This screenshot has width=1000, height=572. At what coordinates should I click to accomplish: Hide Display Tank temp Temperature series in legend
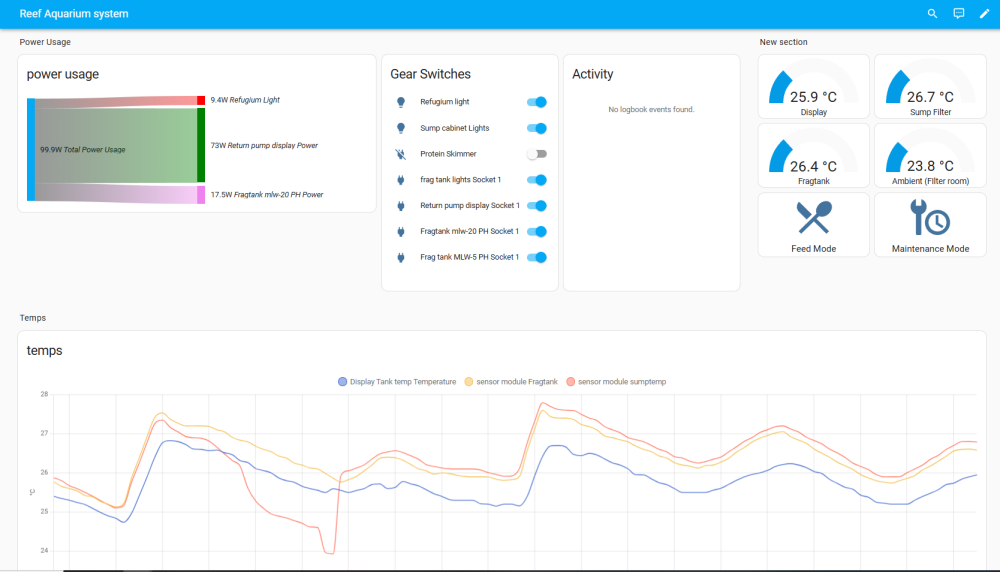pos(398,382)
